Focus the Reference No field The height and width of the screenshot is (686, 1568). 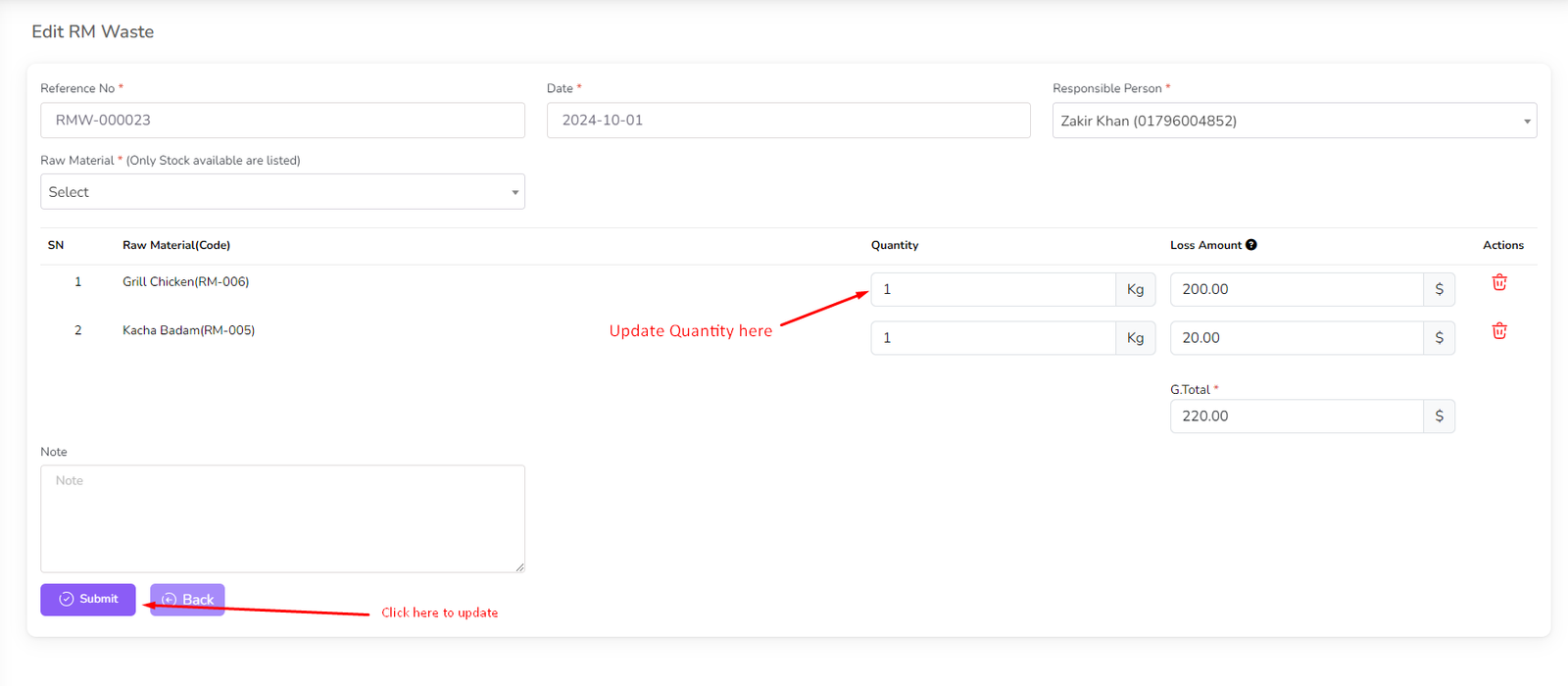pyautogui.click(x=282, y=121)
